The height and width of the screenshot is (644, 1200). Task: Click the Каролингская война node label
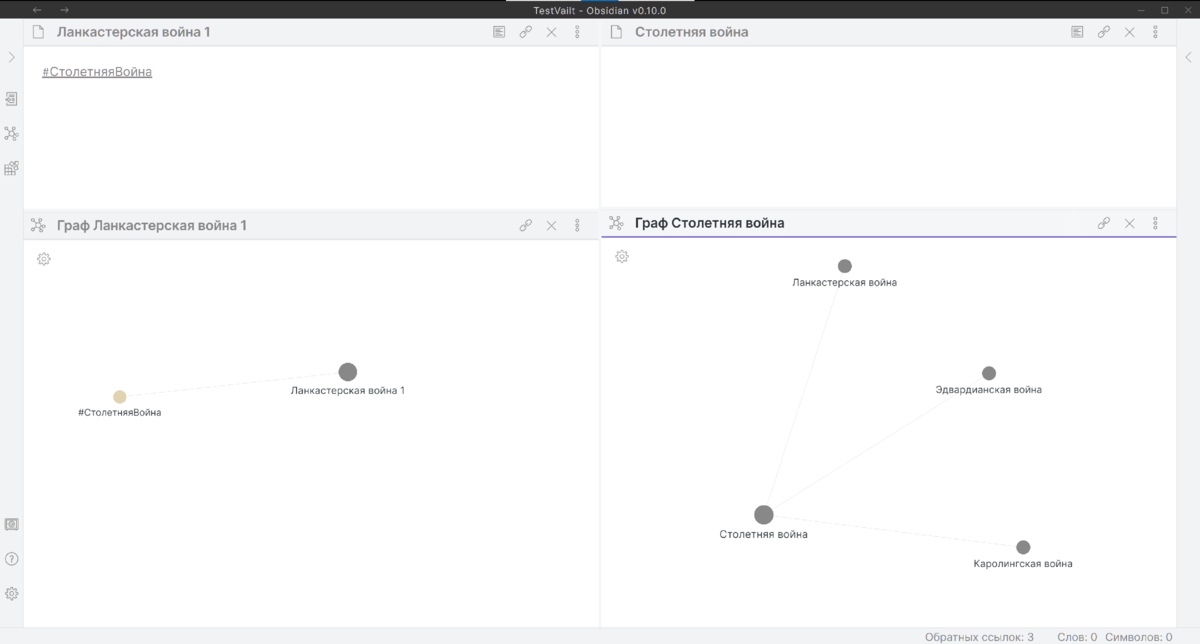point(1023,564)
